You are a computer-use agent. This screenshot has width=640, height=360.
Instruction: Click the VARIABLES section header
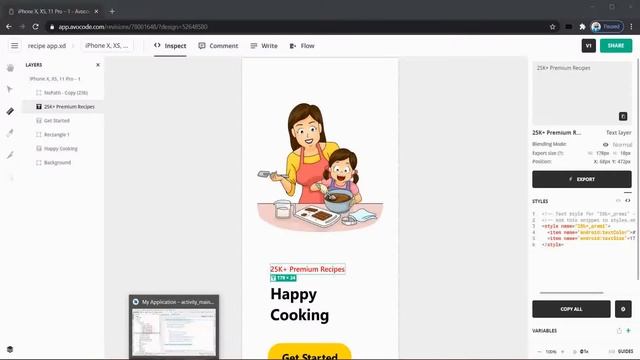[x=544, y=331]
